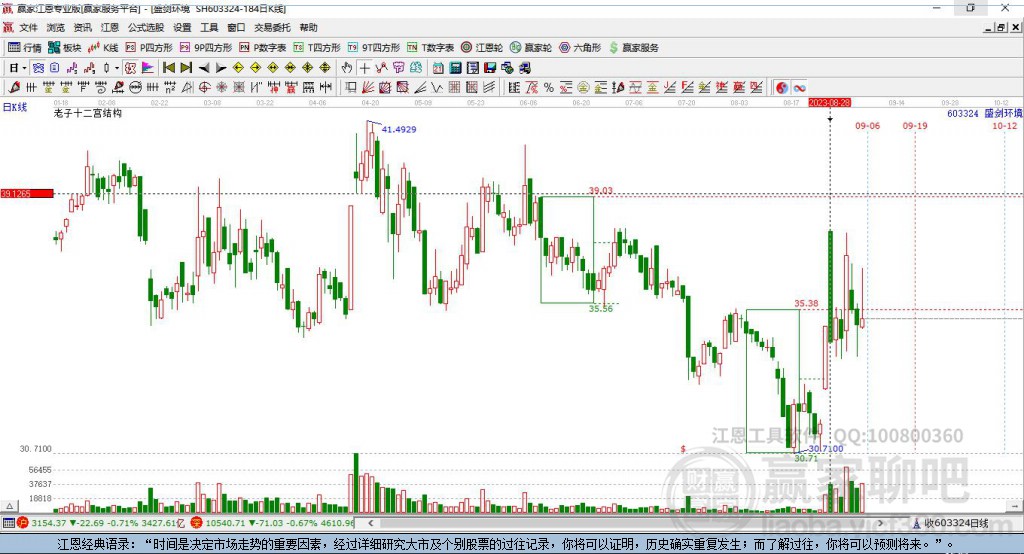Open the 赢家轮 wheel tool
The height and width of the screenshot is (554, 1024).
click(531, 48)
